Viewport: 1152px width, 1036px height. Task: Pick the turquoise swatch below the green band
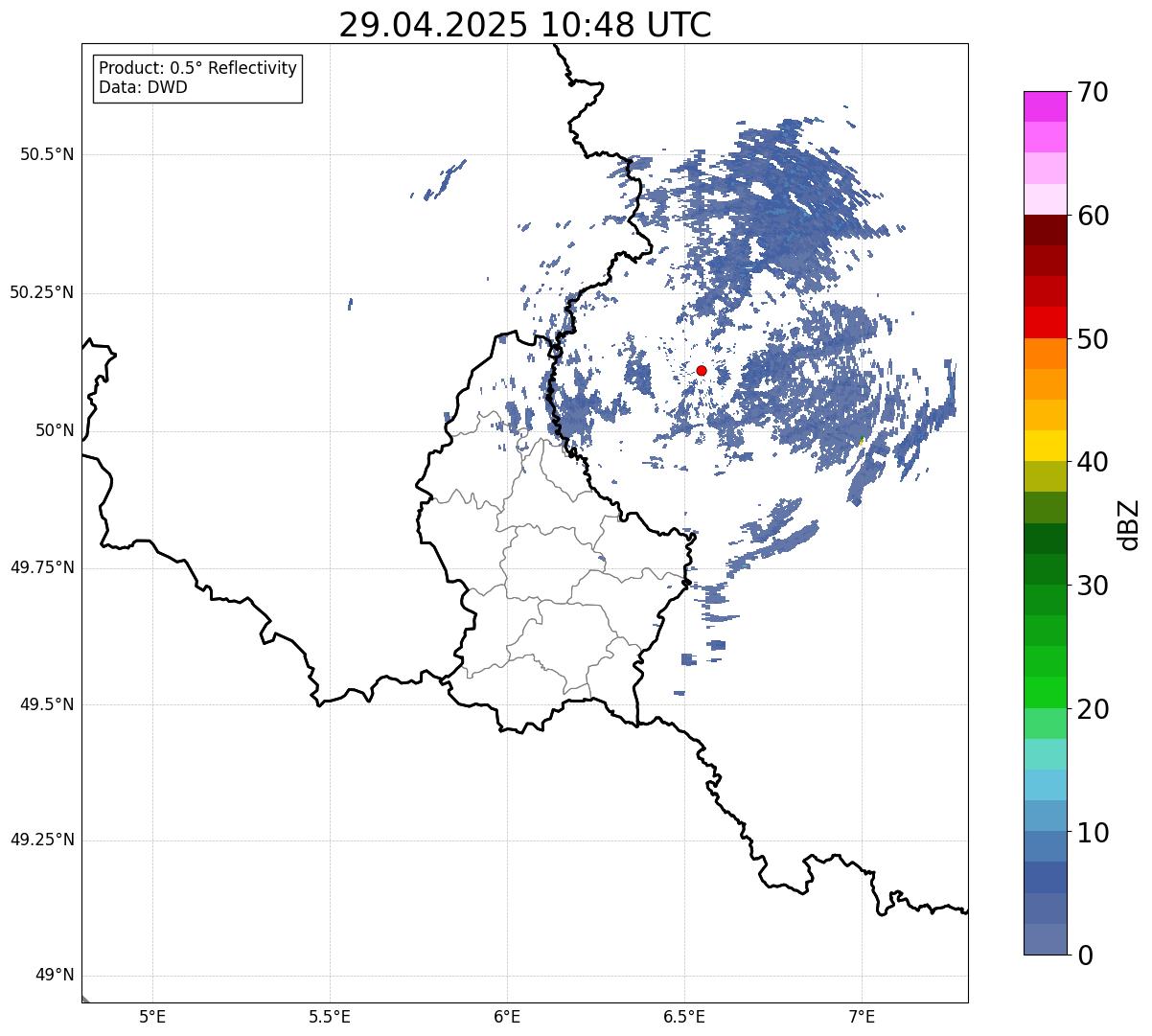click(1045, 754)
